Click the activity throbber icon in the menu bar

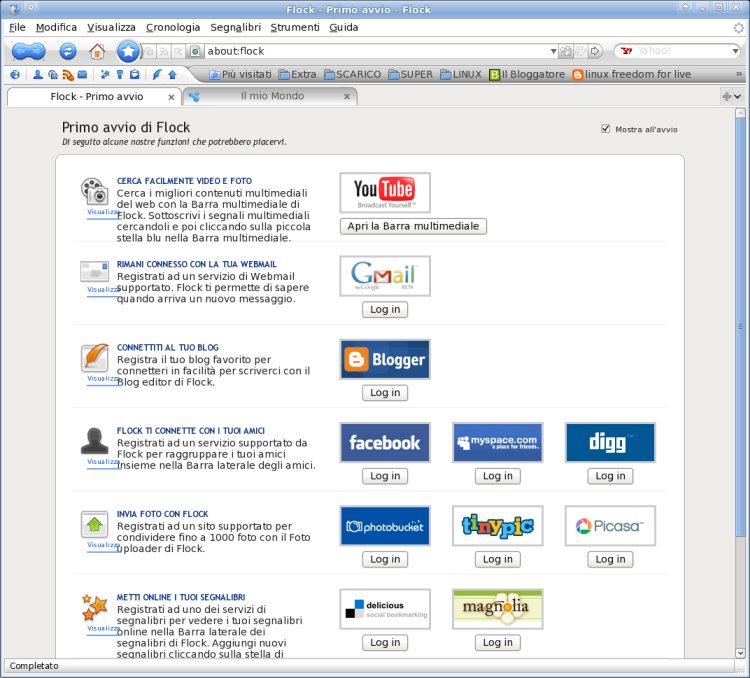point(739,28)
